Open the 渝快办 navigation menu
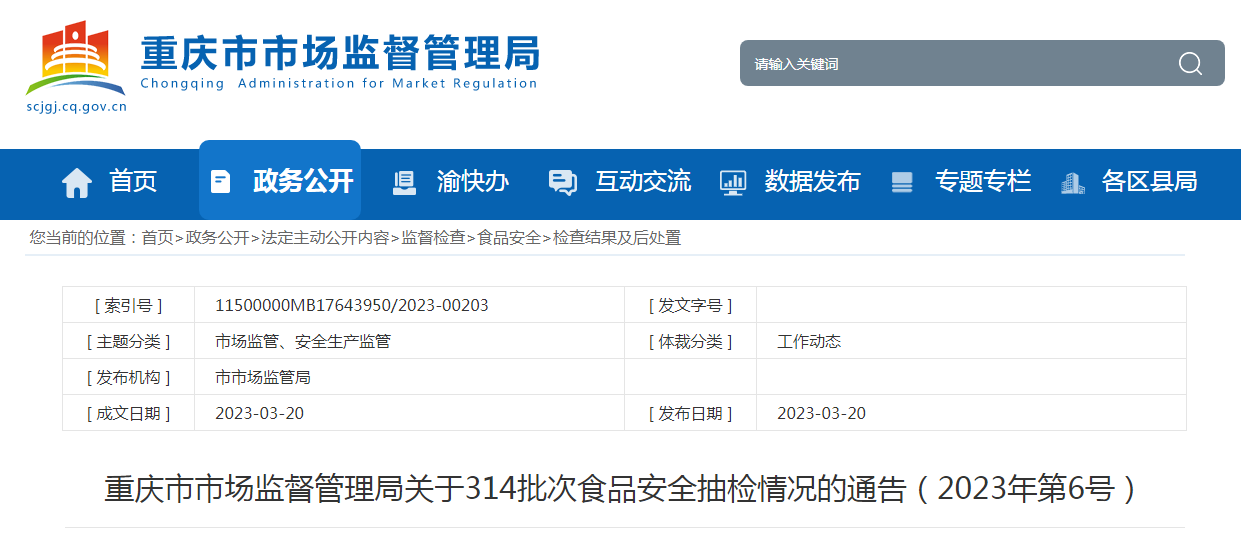1241x547 pixels. coord(472,181)
